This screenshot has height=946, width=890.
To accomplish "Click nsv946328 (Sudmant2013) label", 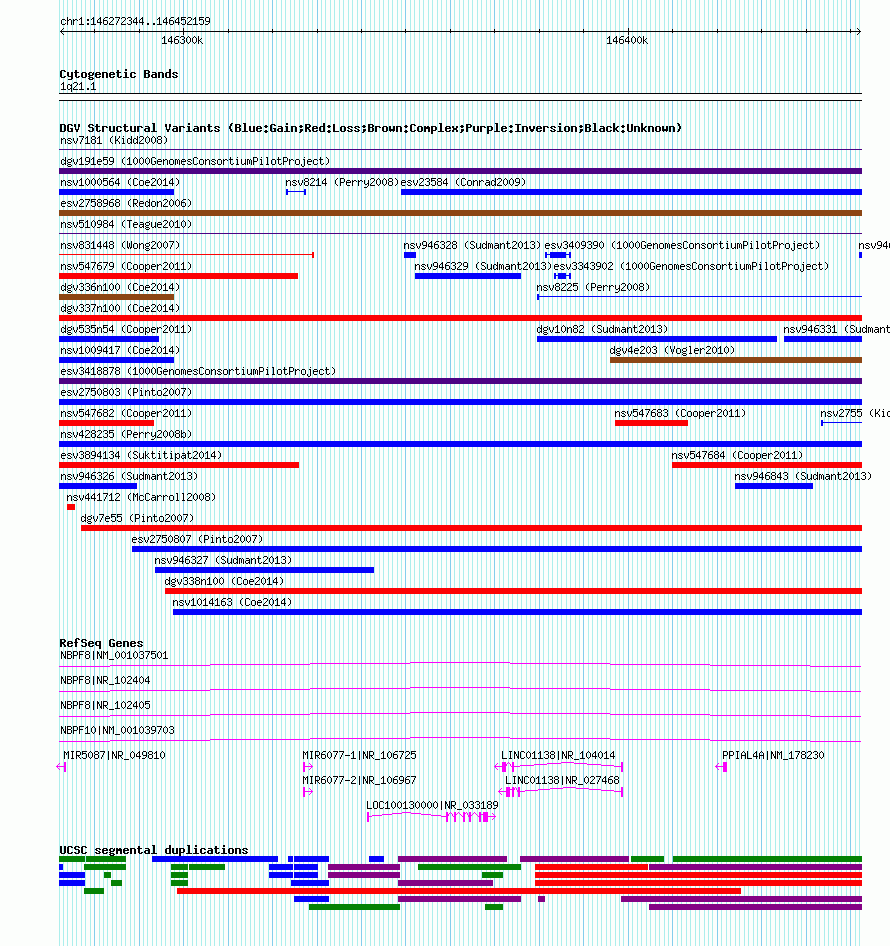I will click(472, 246).
